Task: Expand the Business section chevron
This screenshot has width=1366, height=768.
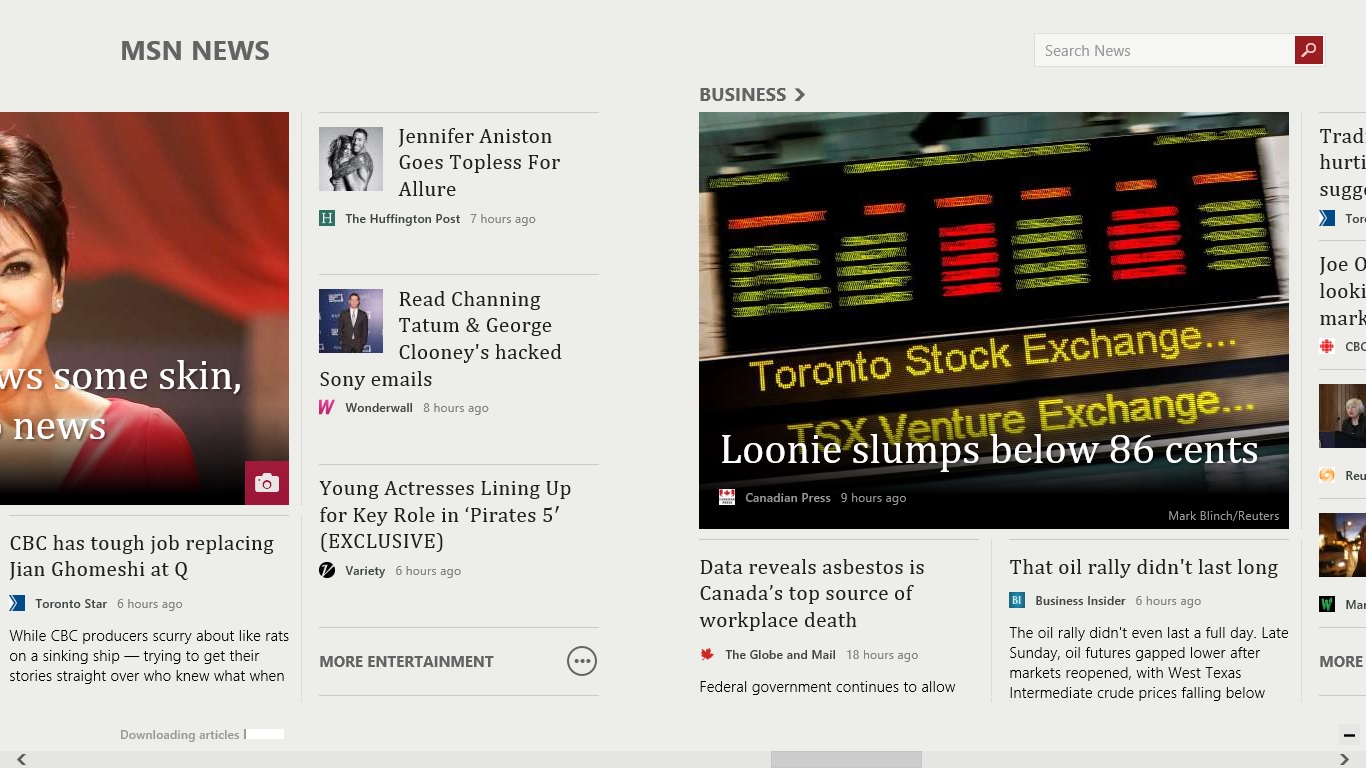Action: point(799,95)
